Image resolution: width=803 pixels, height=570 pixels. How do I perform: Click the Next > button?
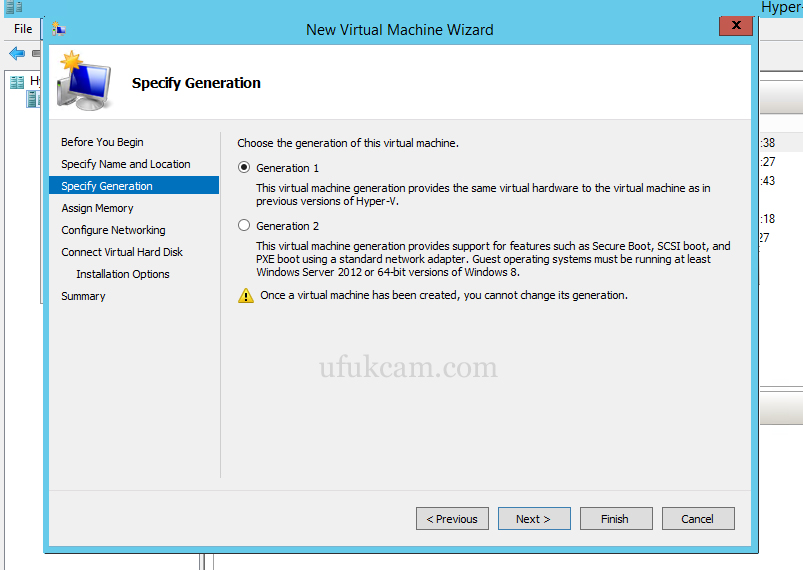click(534, 519)
